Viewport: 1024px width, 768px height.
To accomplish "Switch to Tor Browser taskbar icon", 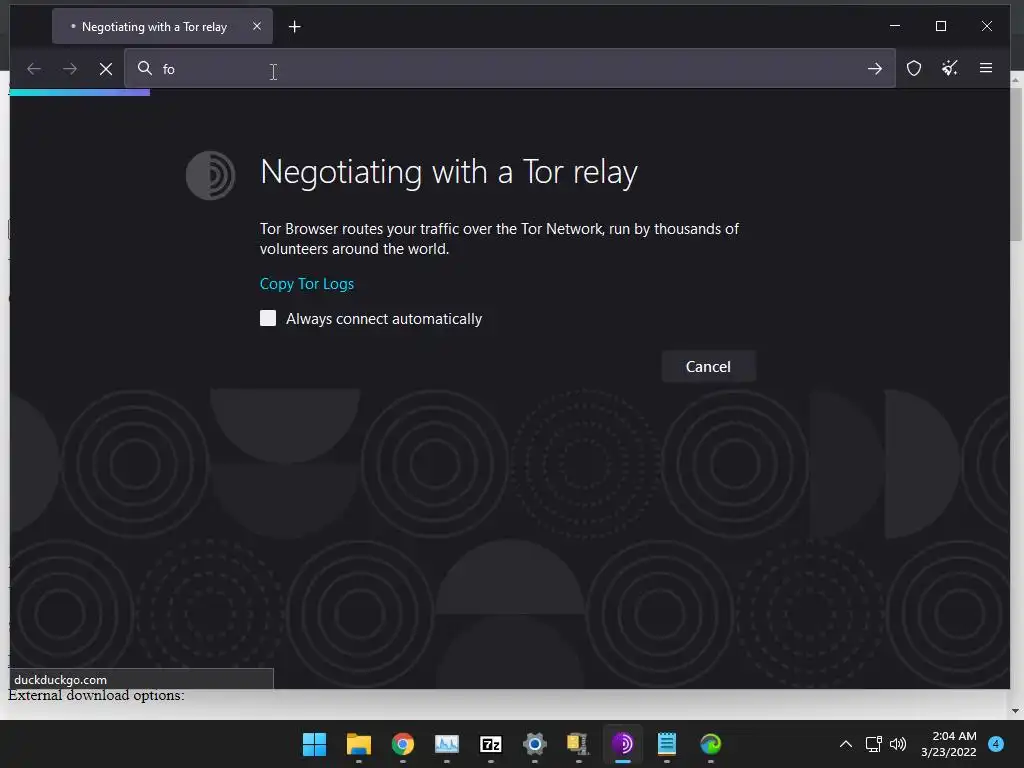I will [622, 744].
